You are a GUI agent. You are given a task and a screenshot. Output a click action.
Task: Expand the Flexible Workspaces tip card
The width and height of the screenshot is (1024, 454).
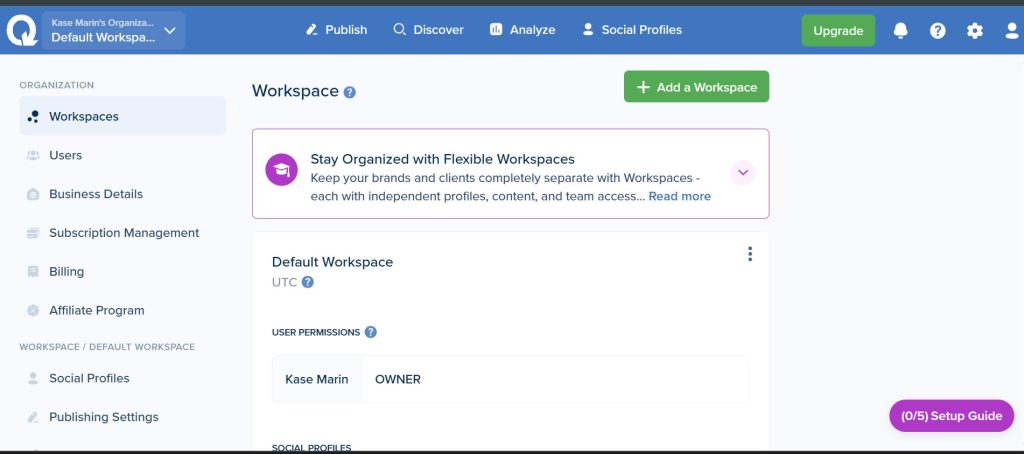[743, 172]
